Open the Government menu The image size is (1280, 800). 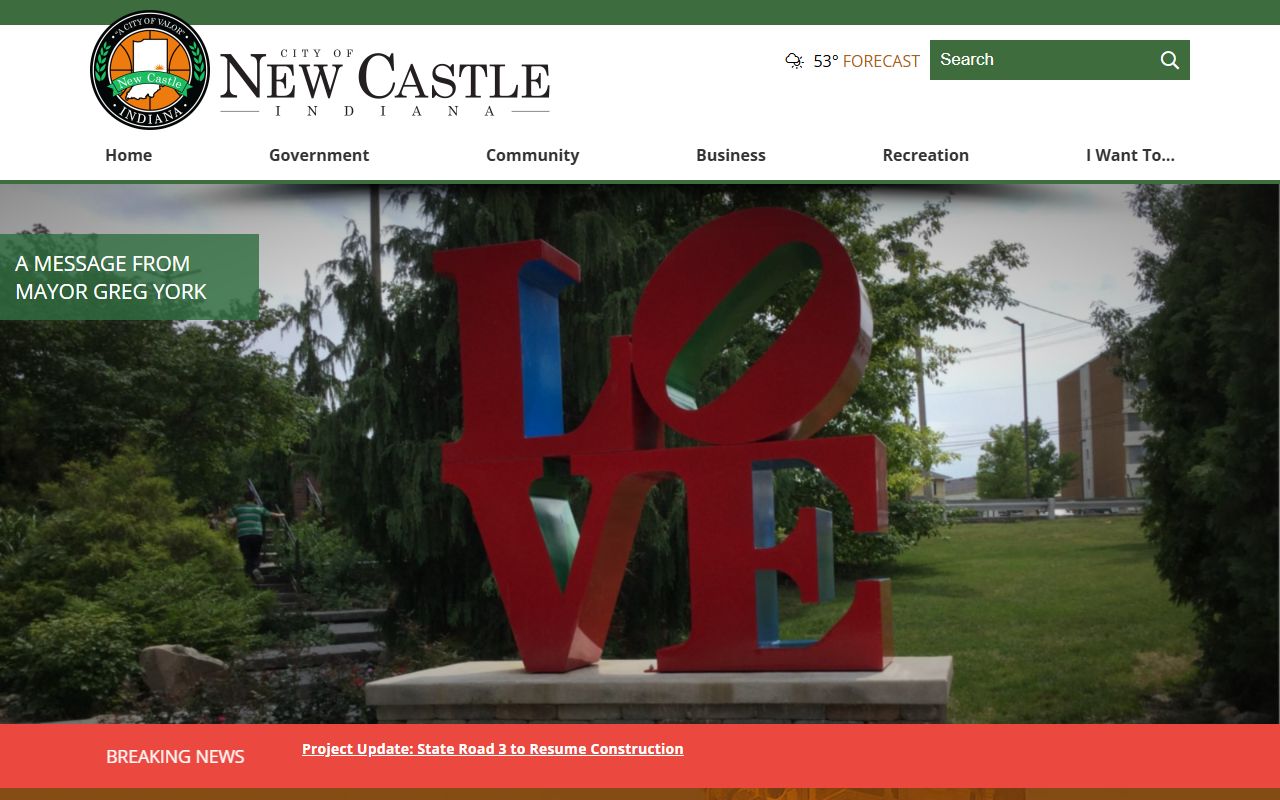click(319, 155)
